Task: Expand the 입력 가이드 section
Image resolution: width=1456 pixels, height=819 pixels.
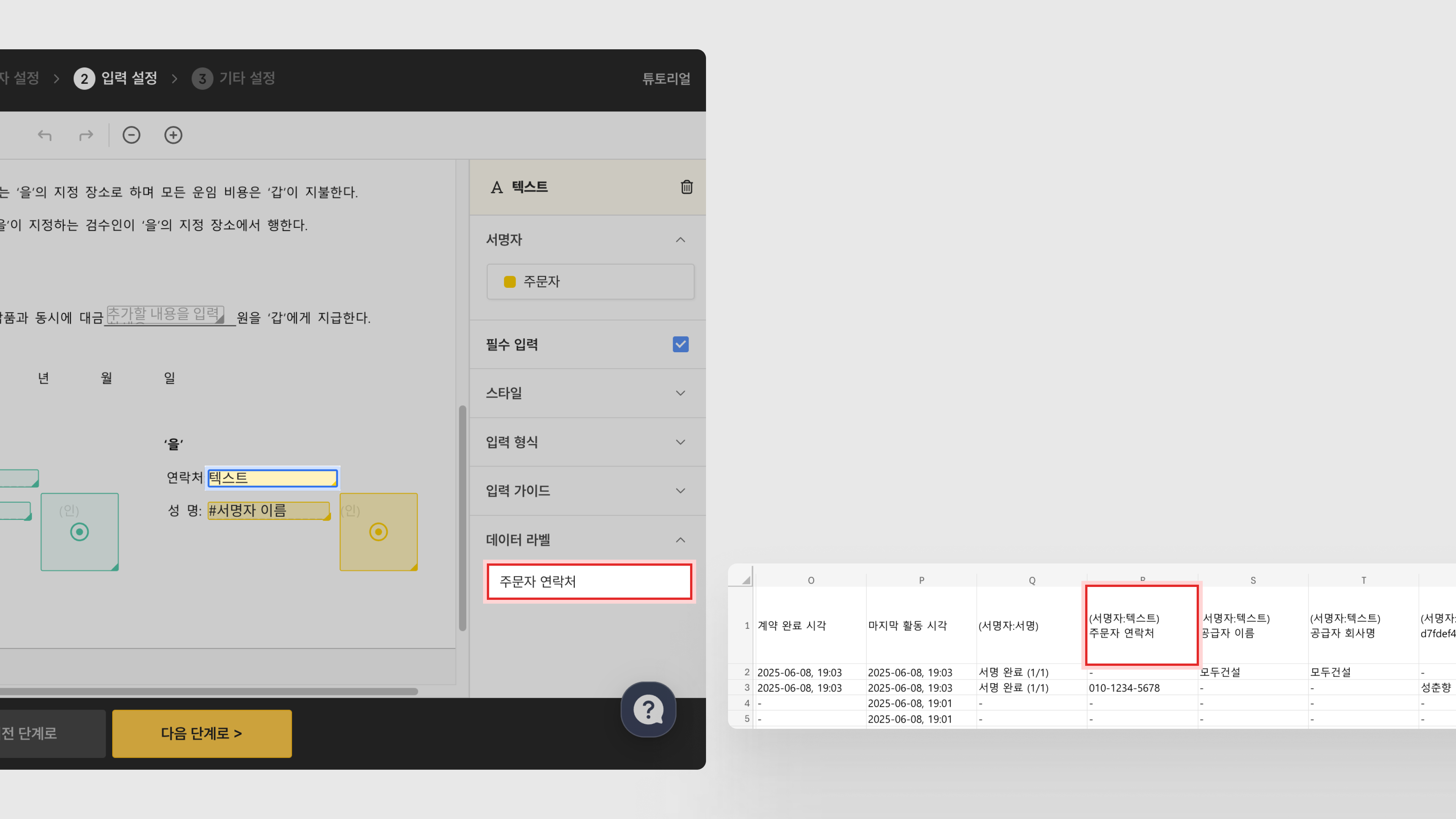Action: coord(680,491)
